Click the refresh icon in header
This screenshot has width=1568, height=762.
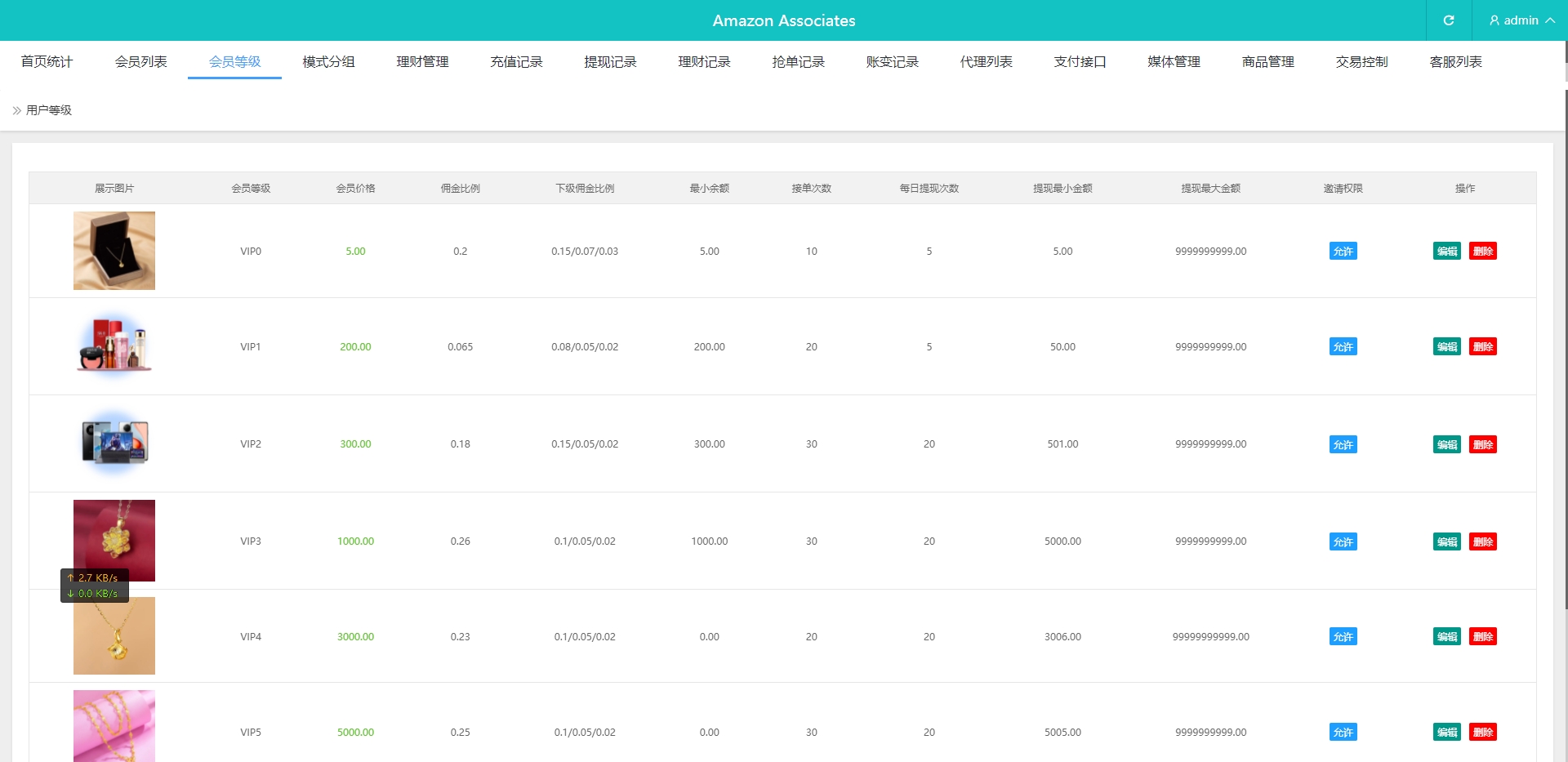[1448, 20]
